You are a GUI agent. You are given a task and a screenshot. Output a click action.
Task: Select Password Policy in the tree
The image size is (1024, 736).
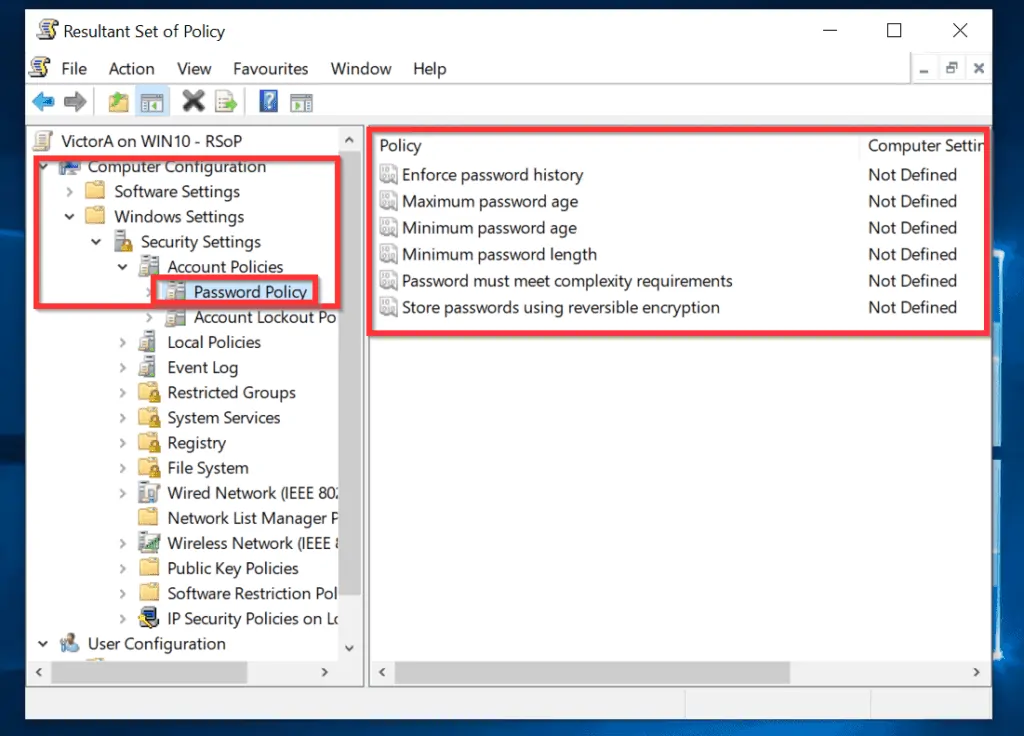250,291
